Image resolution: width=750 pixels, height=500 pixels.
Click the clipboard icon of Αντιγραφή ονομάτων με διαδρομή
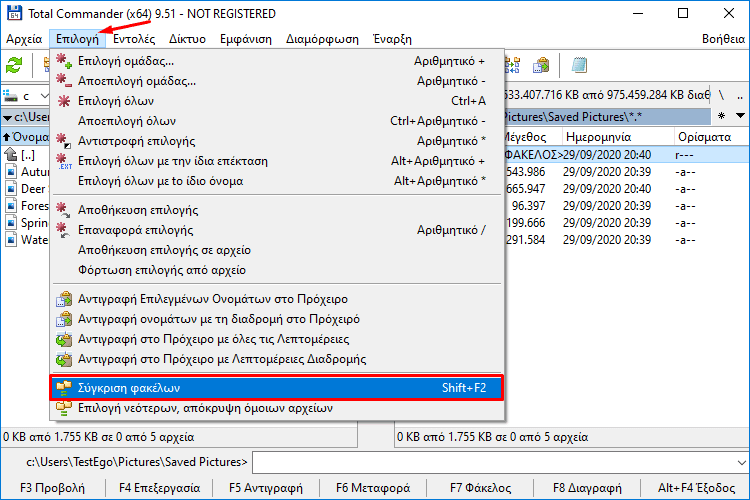tap(64, 319)
